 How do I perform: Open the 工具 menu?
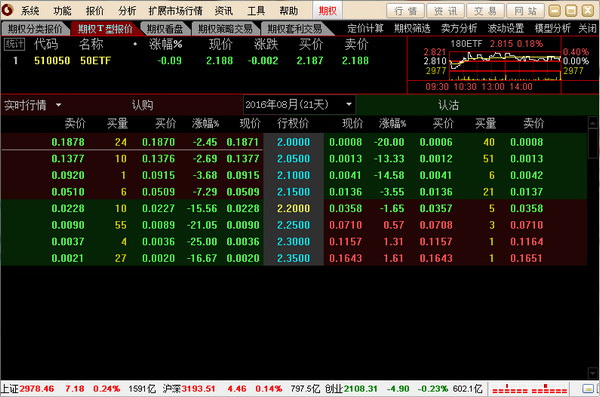[256, 11]
